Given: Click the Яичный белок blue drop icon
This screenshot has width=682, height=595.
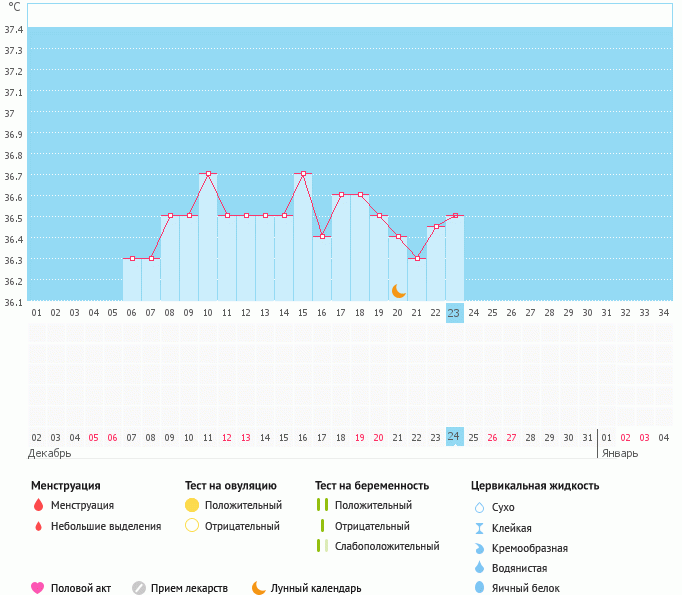Looking at the screenshot, I should click(480, 588).
